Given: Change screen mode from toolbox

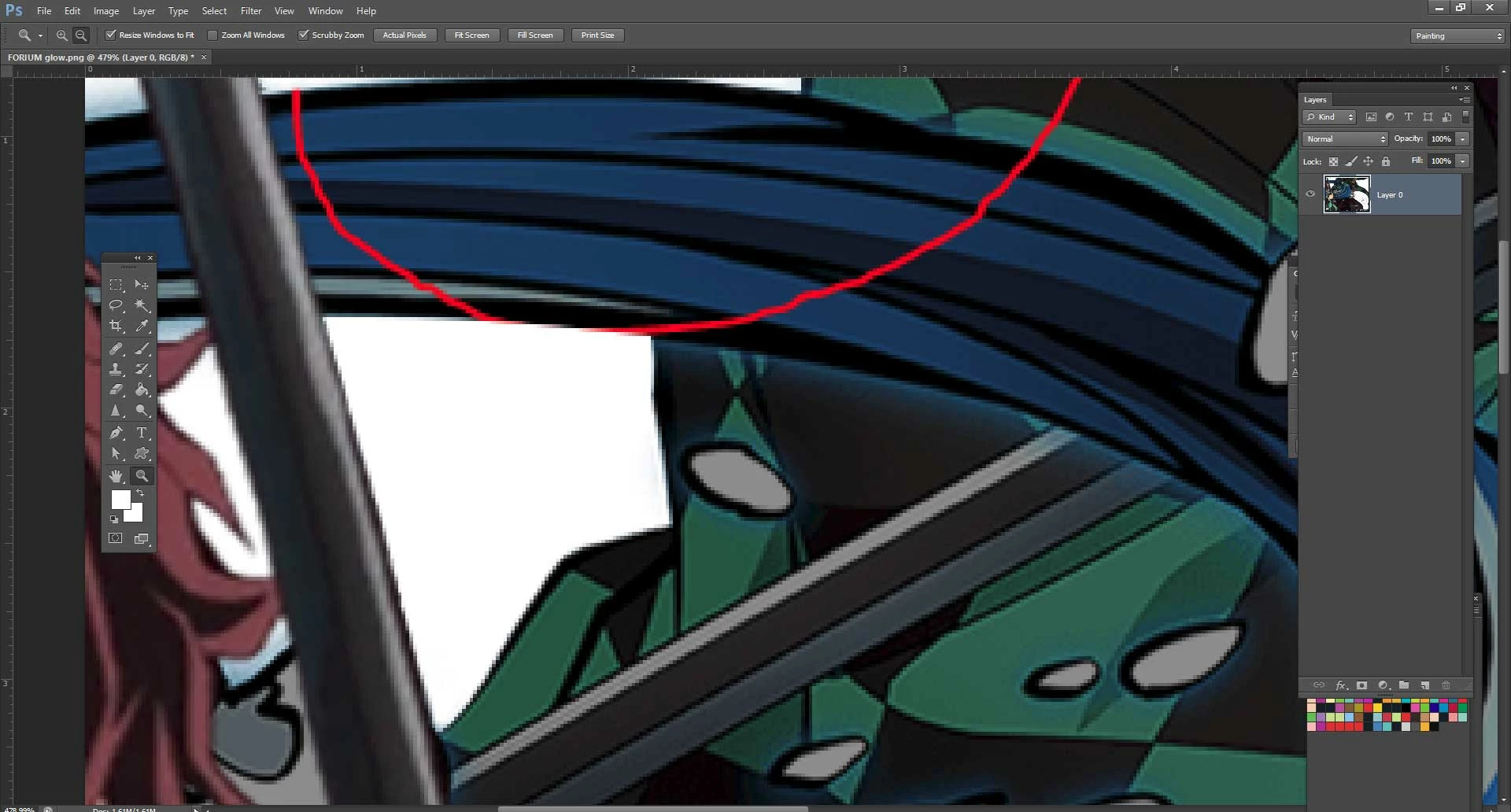Looking at the screenshot, I should 142,539.
